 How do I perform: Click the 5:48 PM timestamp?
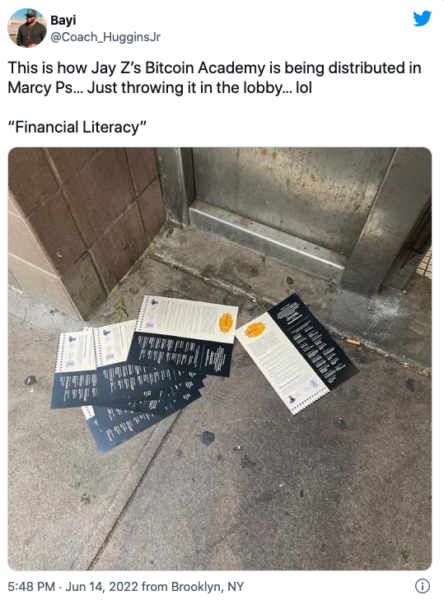[31, 586]
